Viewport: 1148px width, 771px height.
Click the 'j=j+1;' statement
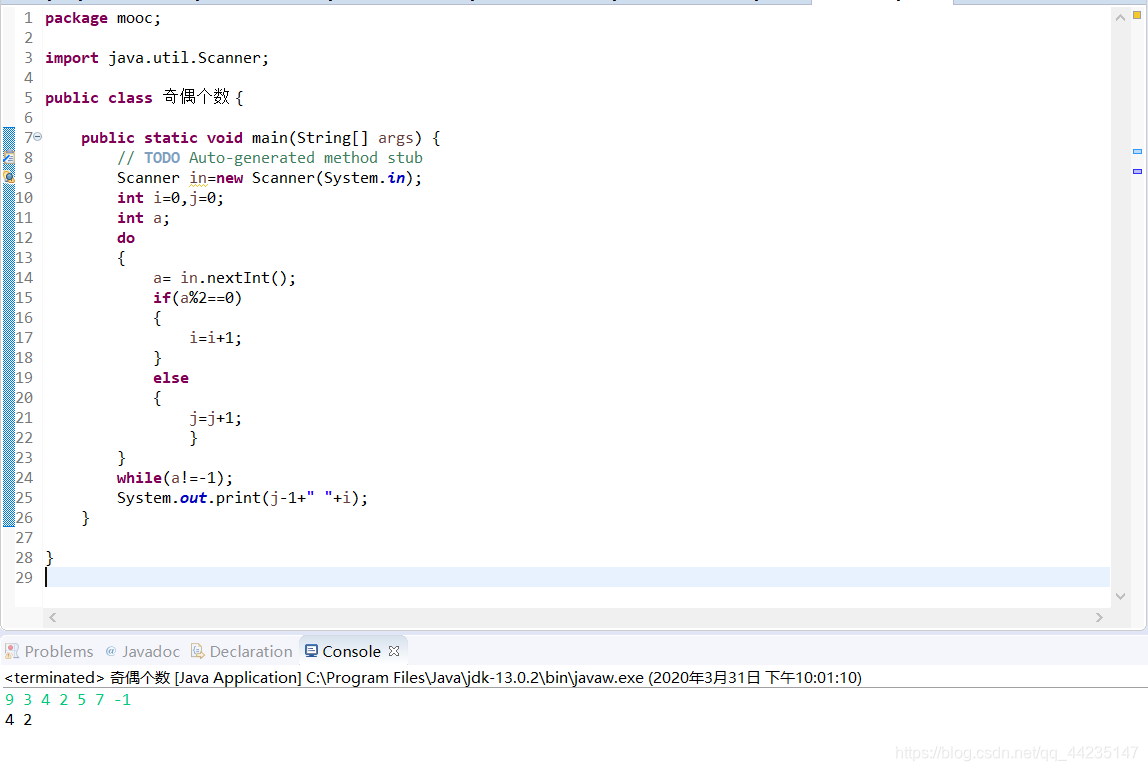pyautogui.click(x=215, y=417)
